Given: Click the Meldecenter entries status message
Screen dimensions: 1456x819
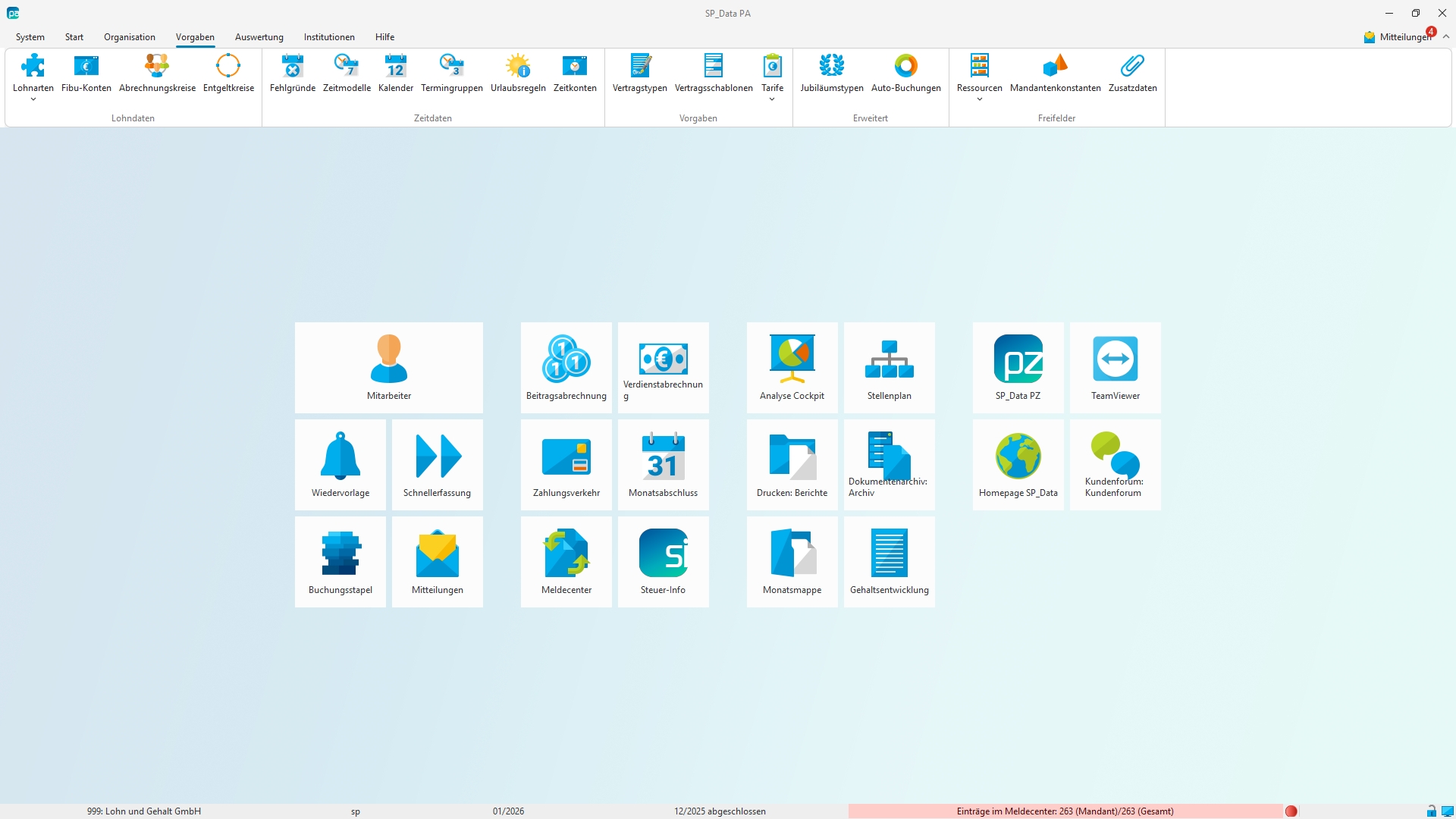Looking at the screenshot, I should (x=1065, y=811).
